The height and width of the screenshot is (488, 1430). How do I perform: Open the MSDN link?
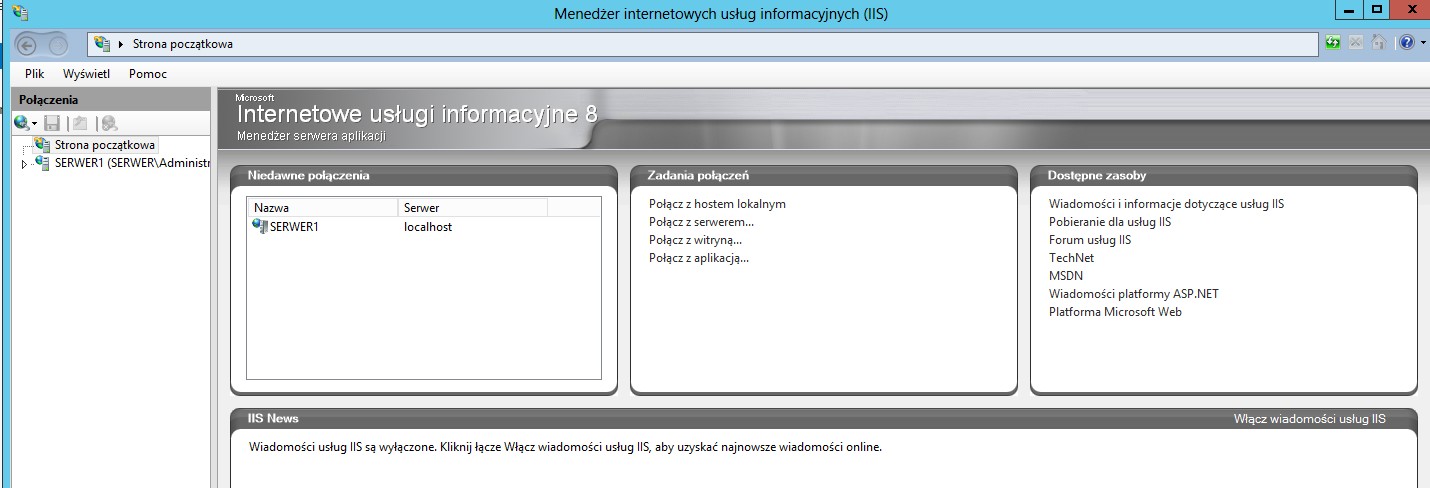(x=1065, y=276)
